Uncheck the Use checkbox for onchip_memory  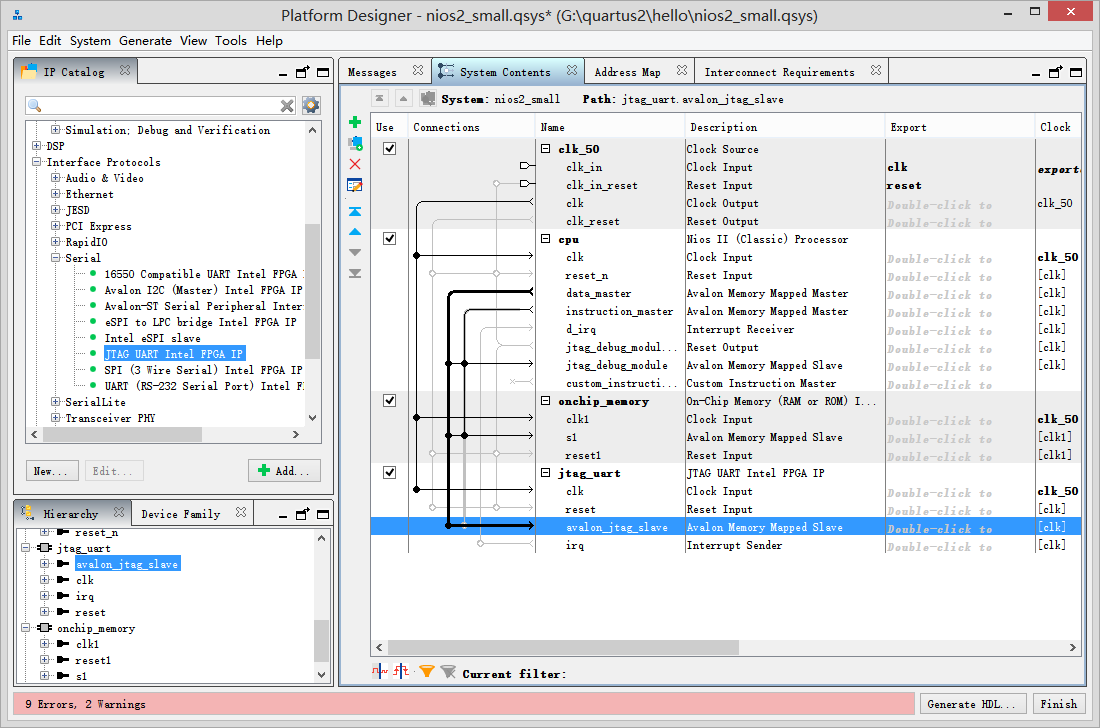pos(389,400)
